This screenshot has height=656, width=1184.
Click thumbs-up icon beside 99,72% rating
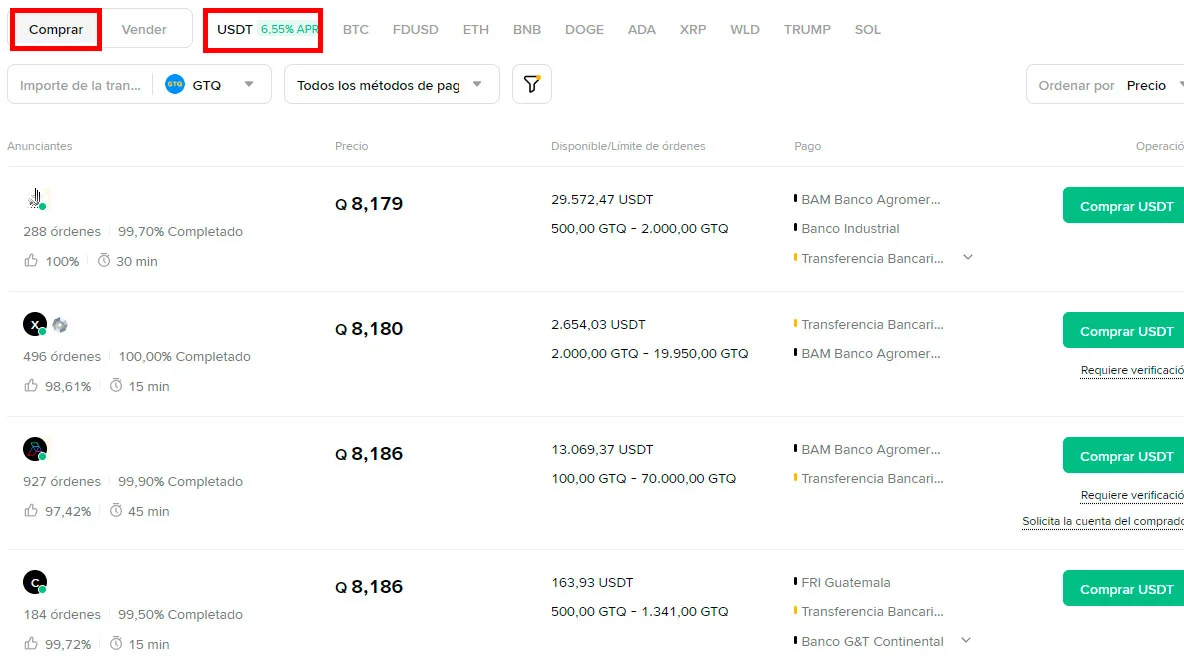pos(31,644)
